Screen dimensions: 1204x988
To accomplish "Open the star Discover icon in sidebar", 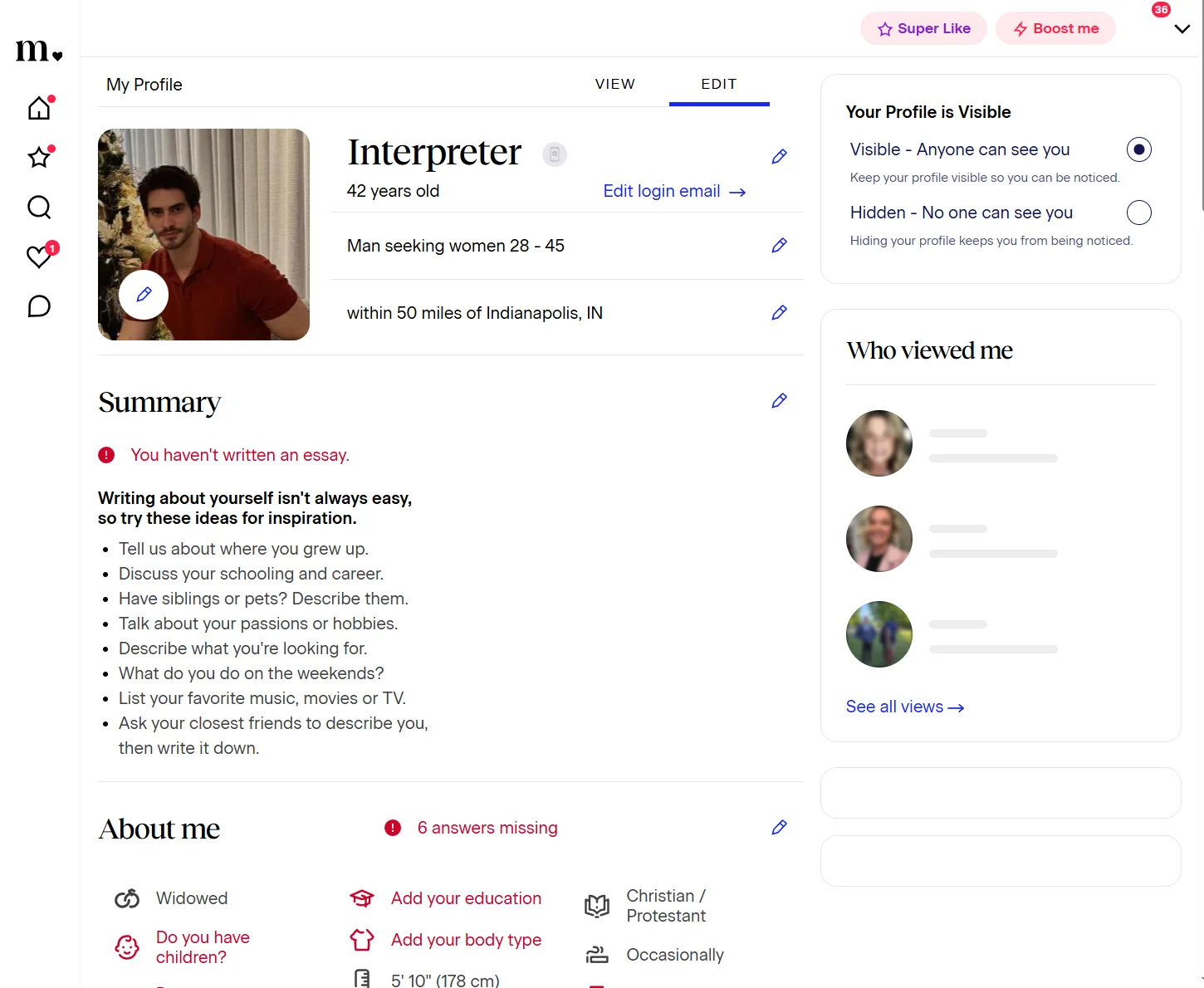I will click(39, 157).
